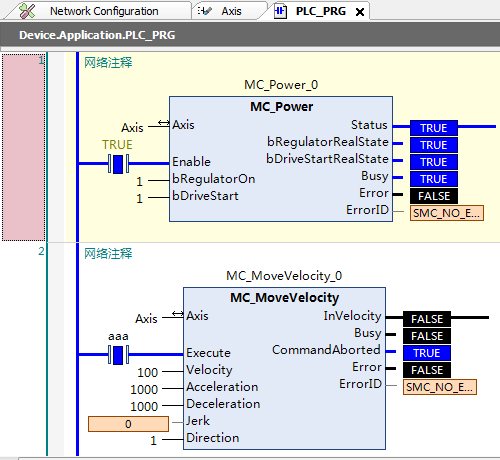The height and width of the screenshot is (460, 500).
Task: Toggle the aaa contact on Execute input
Action: click(118, 355)
